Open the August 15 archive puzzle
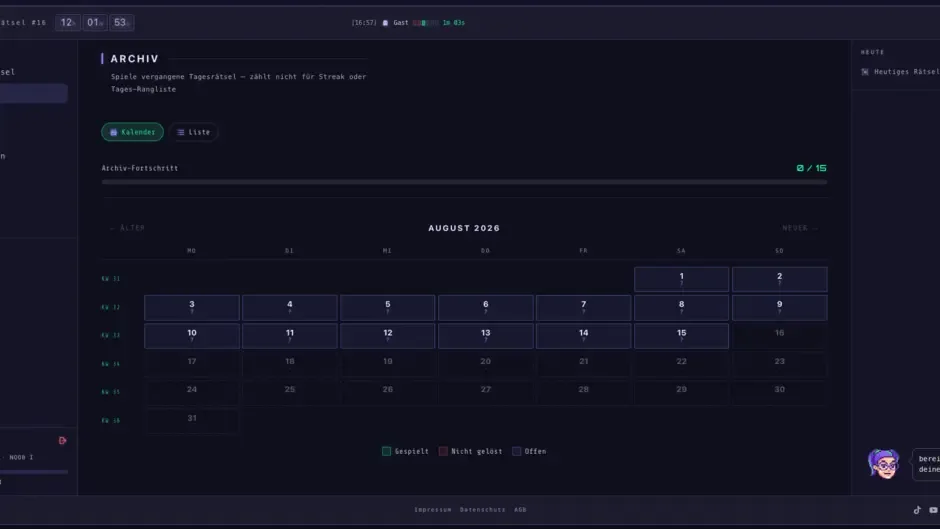 tap(682, 336)
